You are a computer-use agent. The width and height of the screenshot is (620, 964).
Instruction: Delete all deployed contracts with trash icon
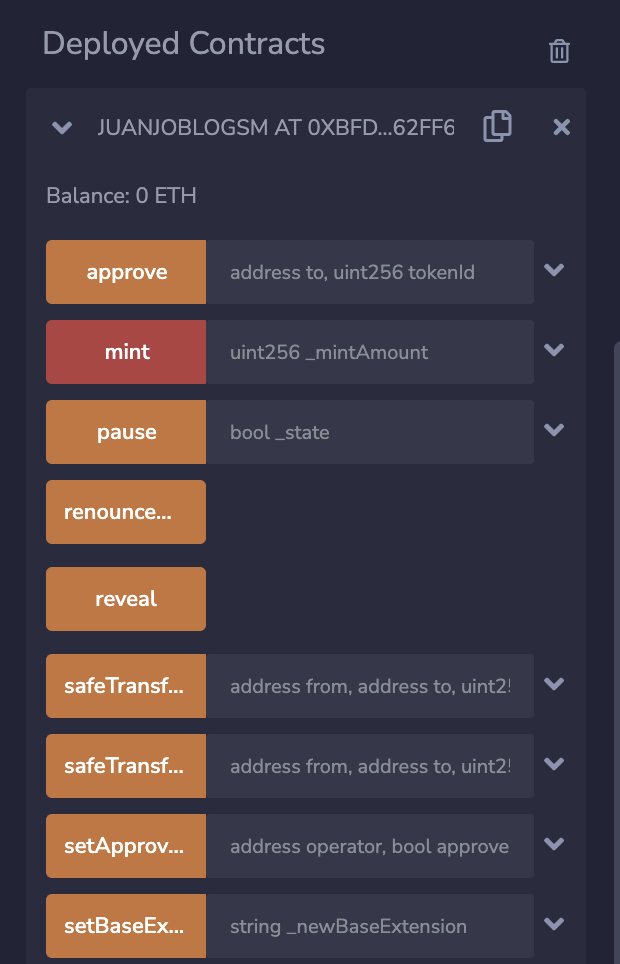pos(559,52)
